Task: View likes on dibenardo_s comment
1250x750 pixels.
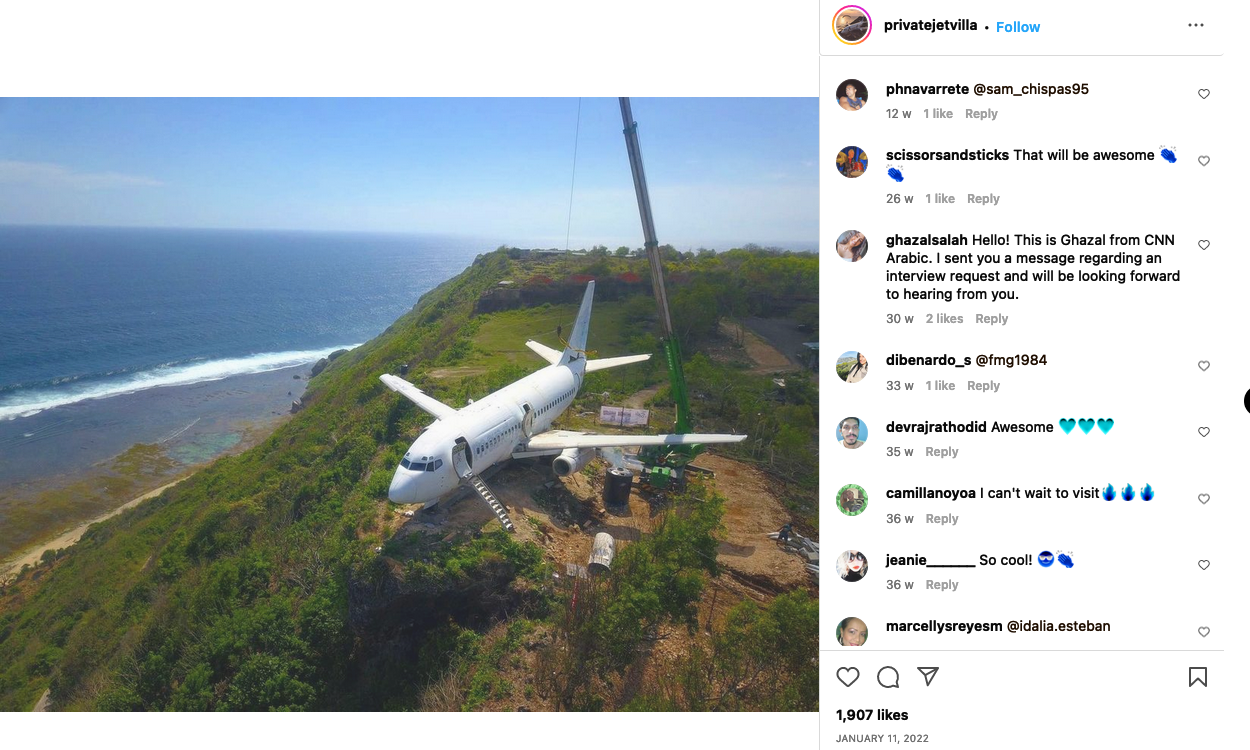Action: pyautogui.click(x=940, y=386)
